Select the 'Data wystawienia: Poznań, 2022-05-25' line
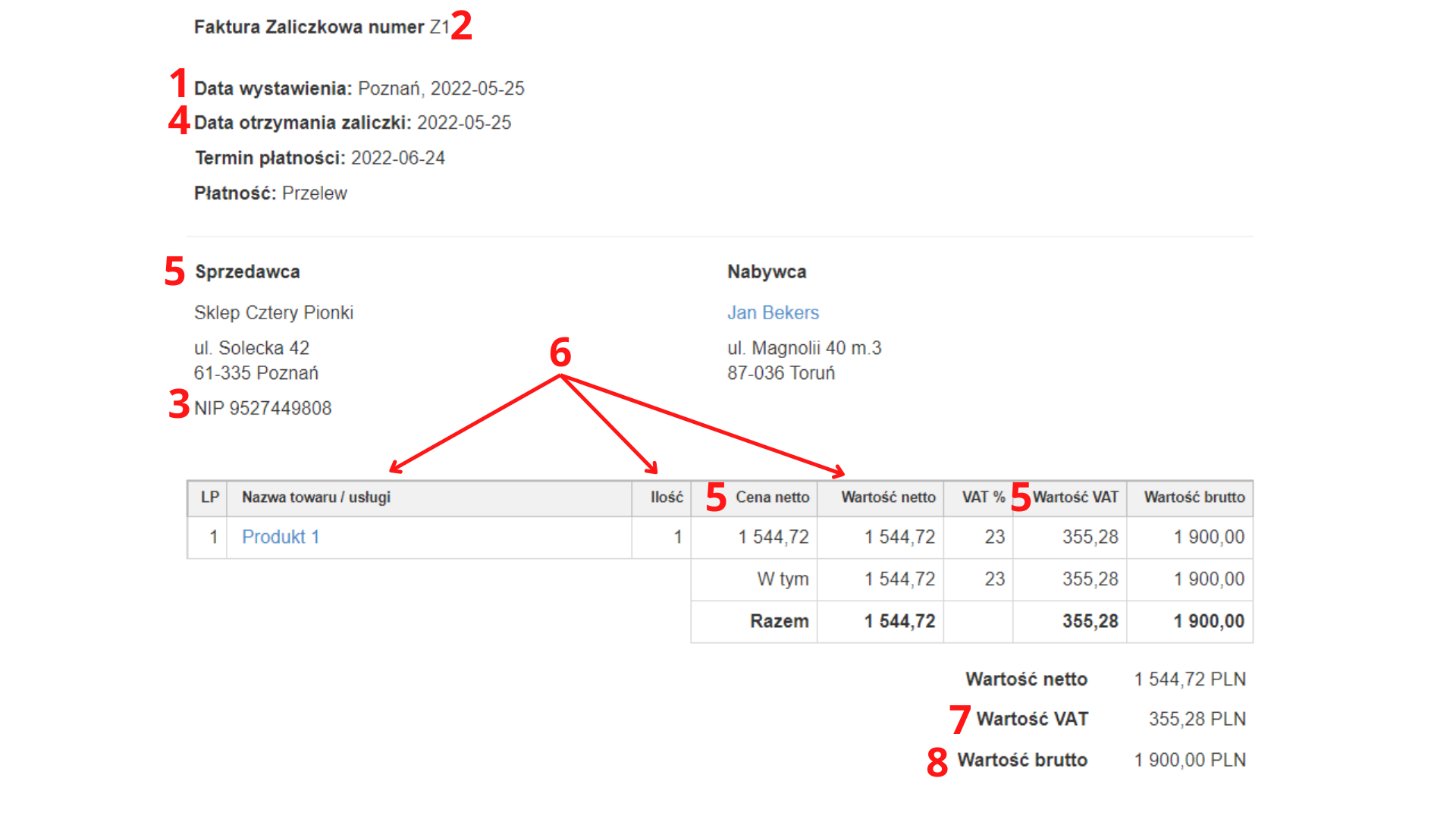 pyautogui.click(x=359, y=89)
